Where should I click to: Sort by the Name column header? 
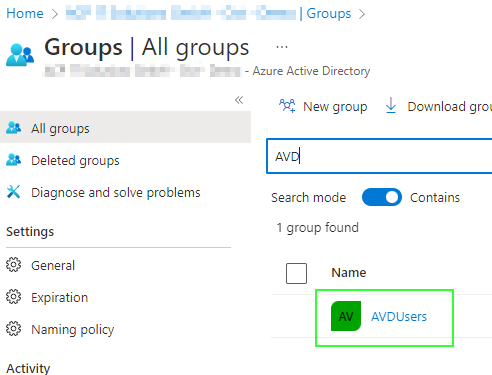coord(349,273)
